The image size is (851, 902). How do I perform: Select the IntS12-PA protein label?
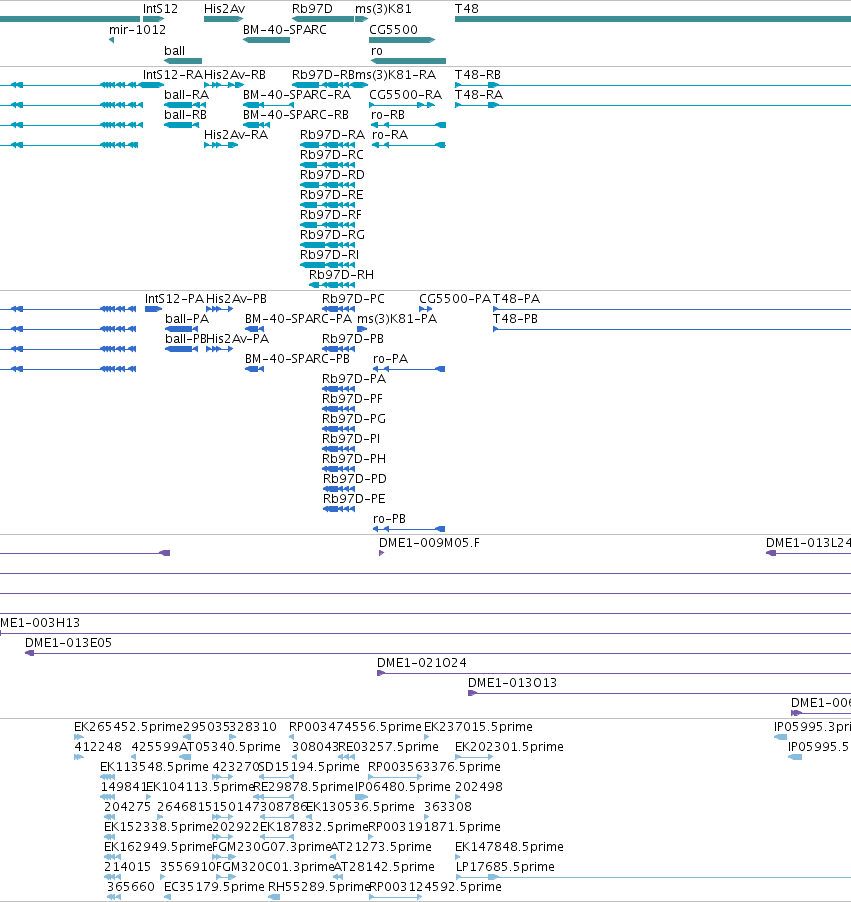coord(174,299)
